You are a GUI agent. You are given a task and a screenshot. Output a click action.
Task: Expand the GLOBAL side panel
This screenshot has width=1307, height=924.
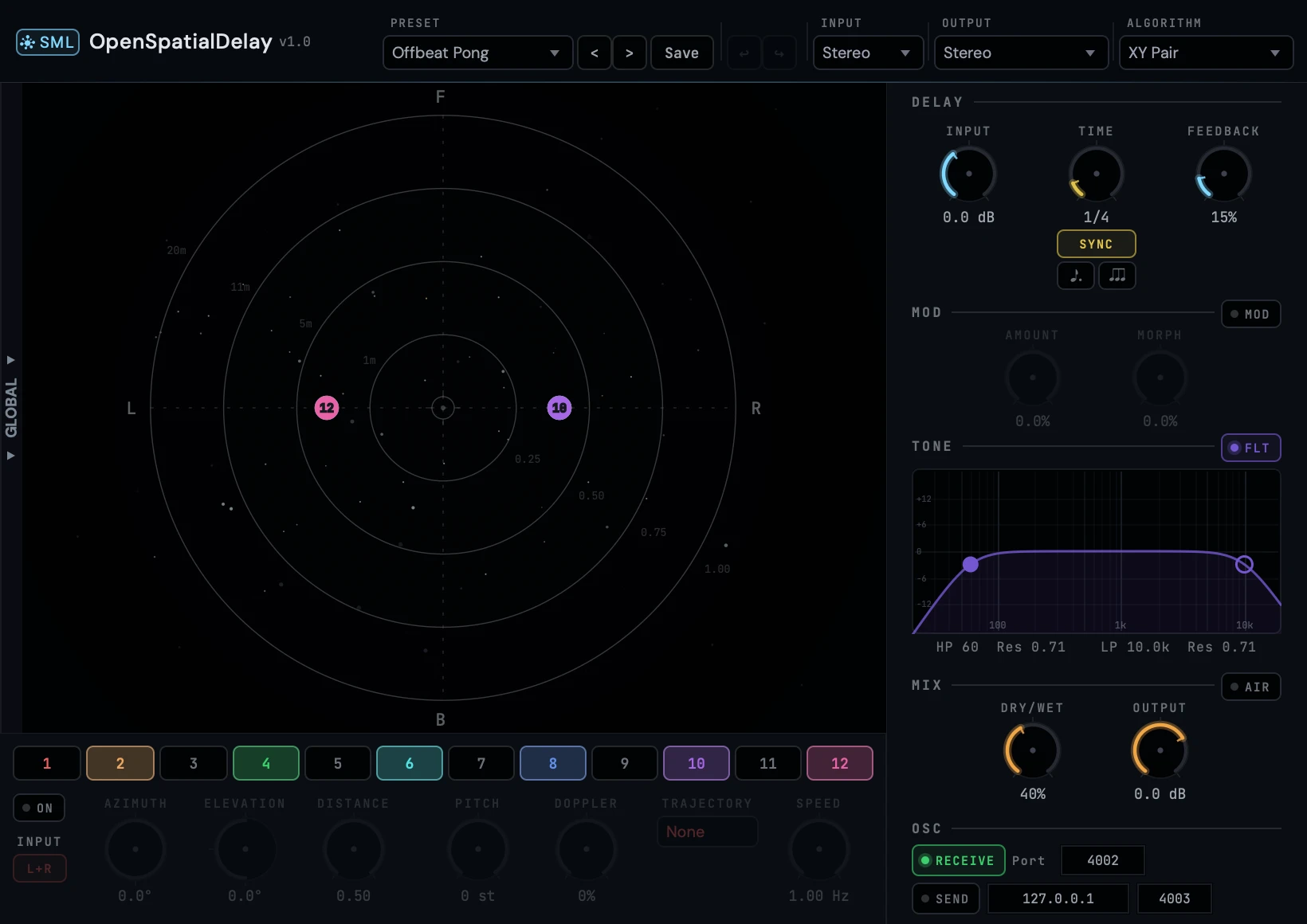11,408
